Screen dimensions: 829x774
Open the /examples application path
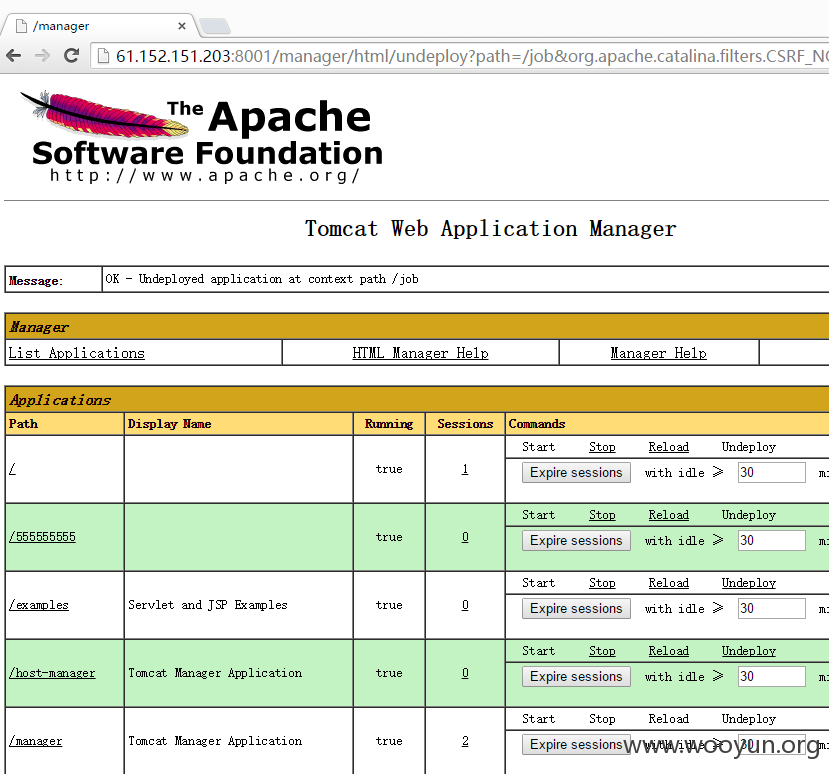(x=39, y=605)
